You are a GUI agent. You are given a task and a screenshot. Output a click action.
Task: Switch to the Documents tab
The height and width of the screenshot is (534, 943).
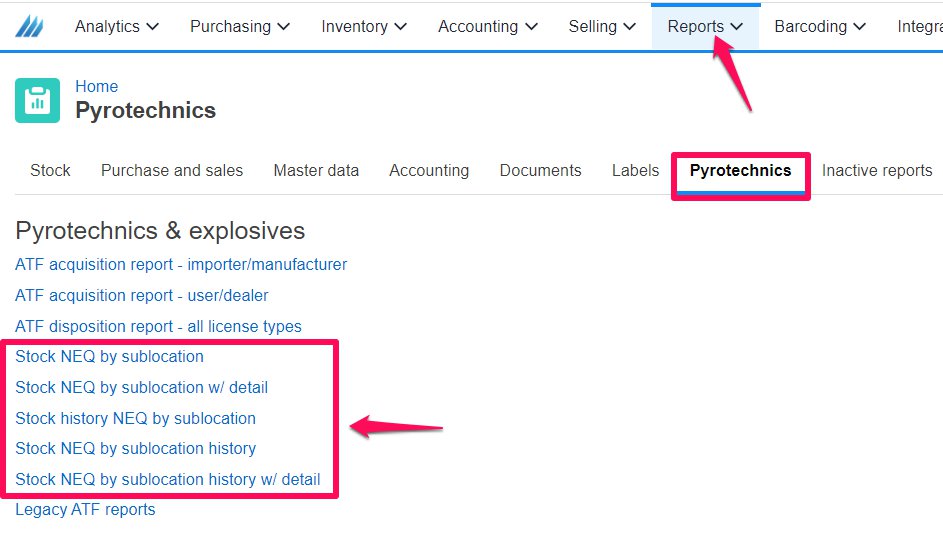pyautogui.click(x=541, y=170)
